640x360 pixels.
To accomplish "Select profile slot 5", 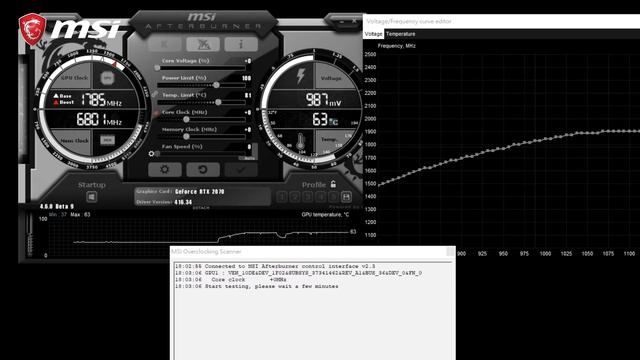I will coord(333,197).
